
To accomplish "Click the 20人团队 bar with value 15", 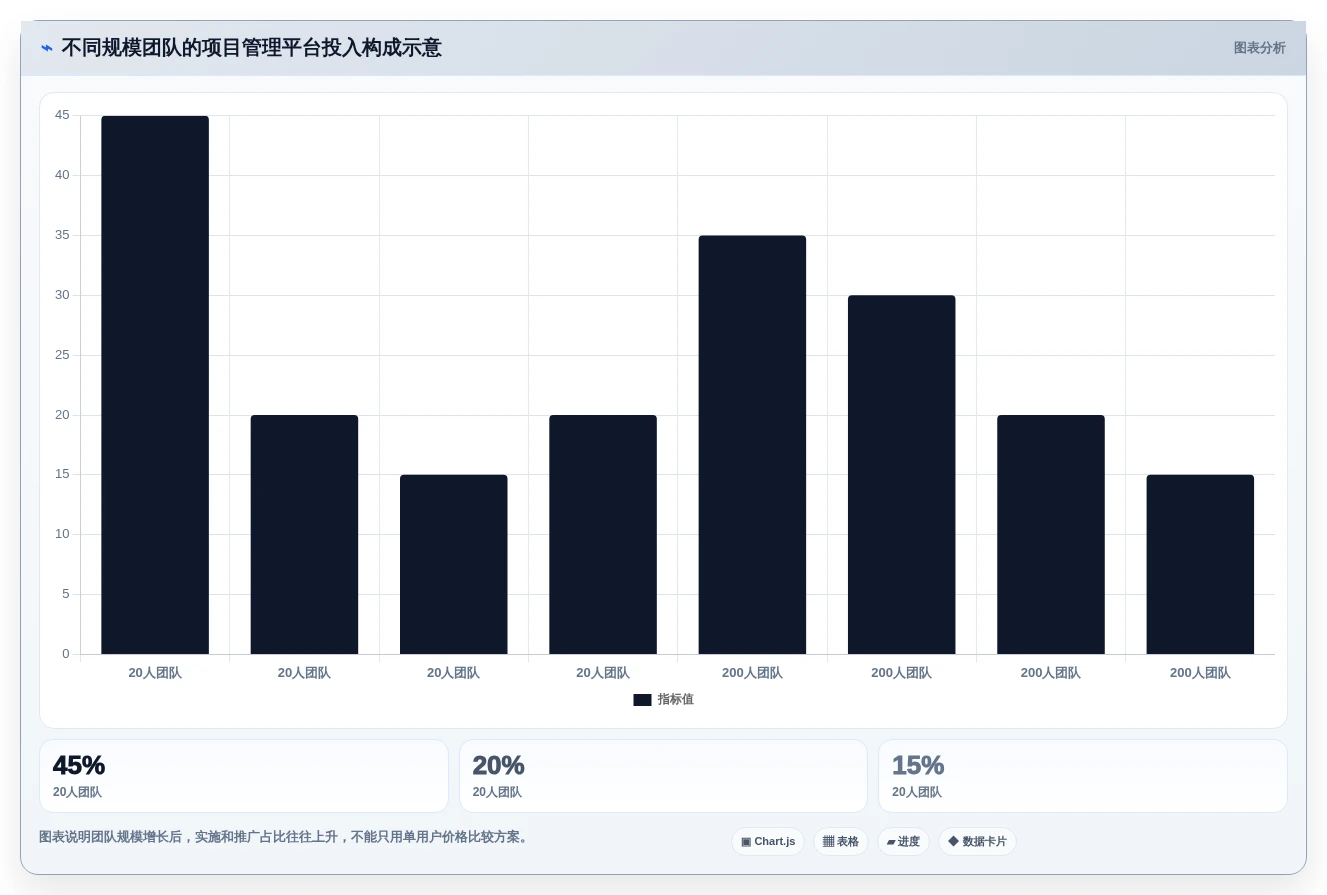I will [453, 564].
